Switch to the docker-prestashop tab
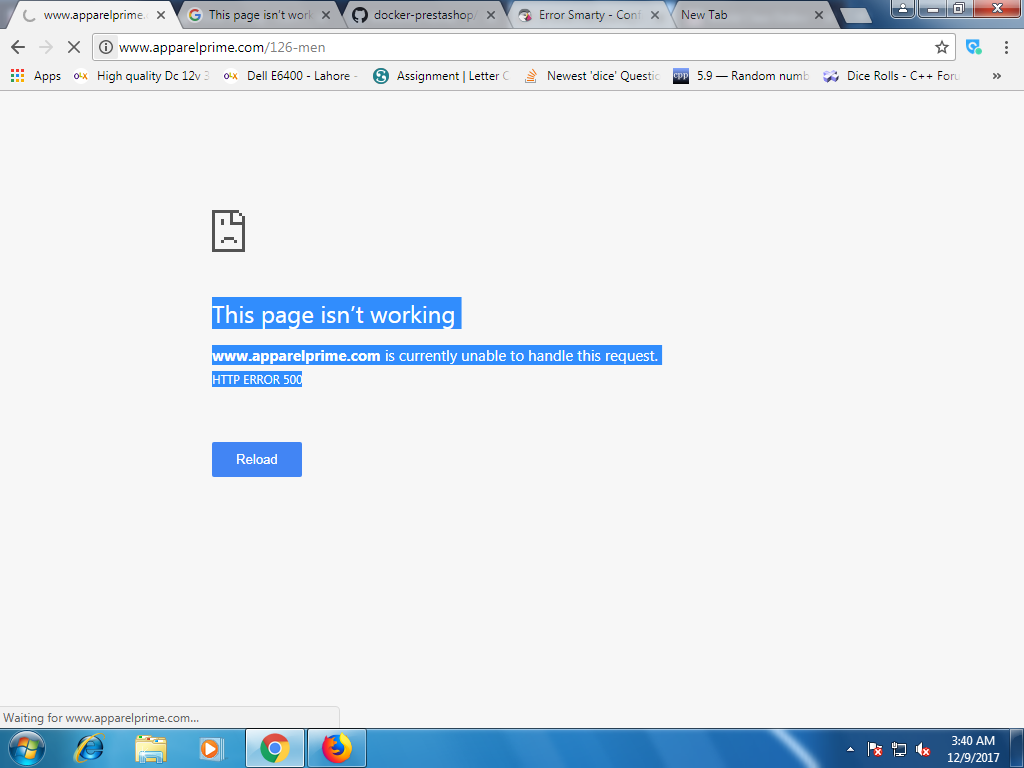The width and height of the screenshot is (1024, 768). coord(423,15)
